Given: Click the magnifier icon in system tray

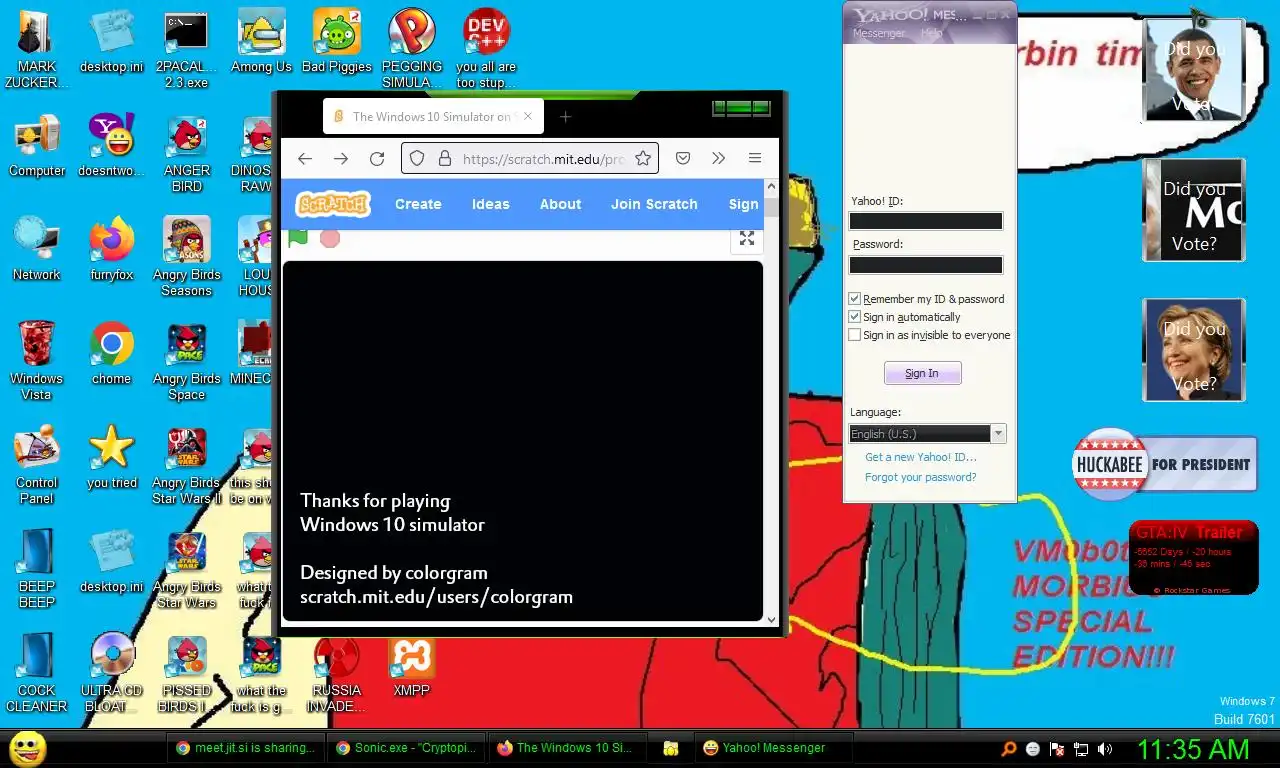Looking at the screenshot, I should [x=1009, y=748].
